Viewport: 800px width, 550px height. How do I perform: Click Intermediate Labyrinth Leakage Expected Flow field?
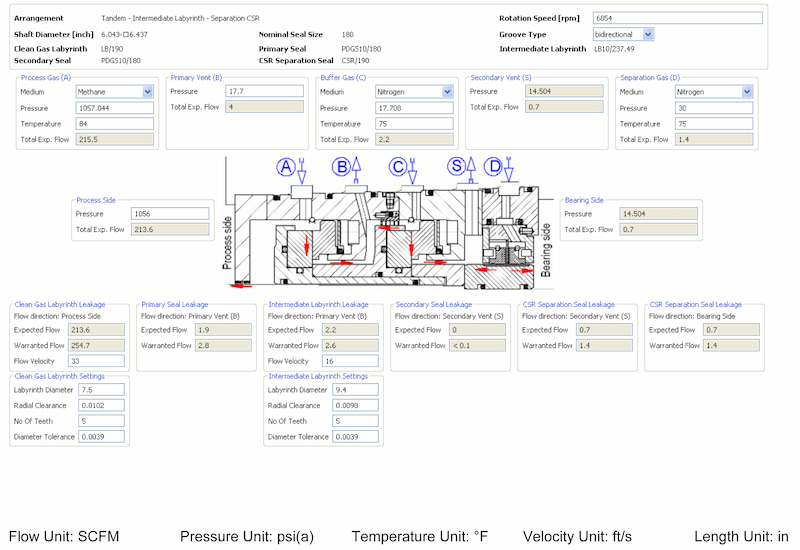[351, 330]
